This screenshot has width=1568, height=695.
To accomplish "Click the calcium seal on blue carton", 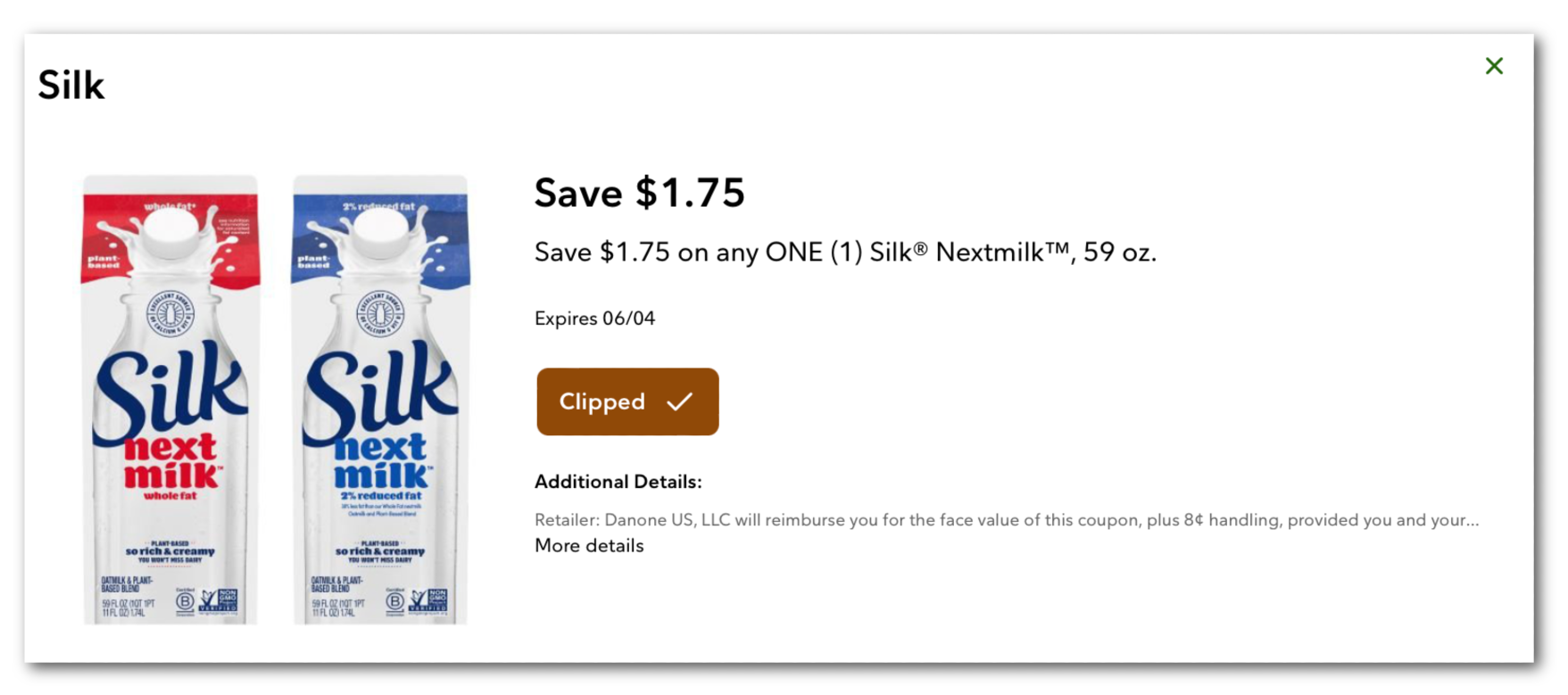I will click(380, 314).
